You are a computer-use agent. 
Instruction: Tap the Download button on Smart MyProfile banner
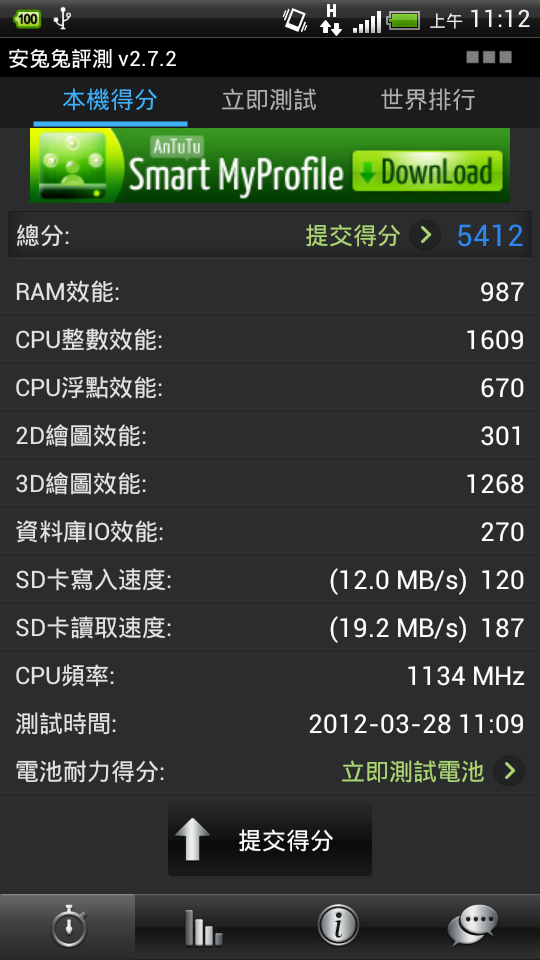(427, 171)
